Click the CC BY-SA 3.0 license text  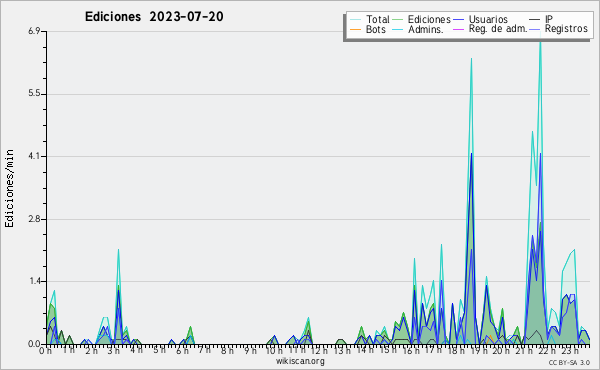569,363
